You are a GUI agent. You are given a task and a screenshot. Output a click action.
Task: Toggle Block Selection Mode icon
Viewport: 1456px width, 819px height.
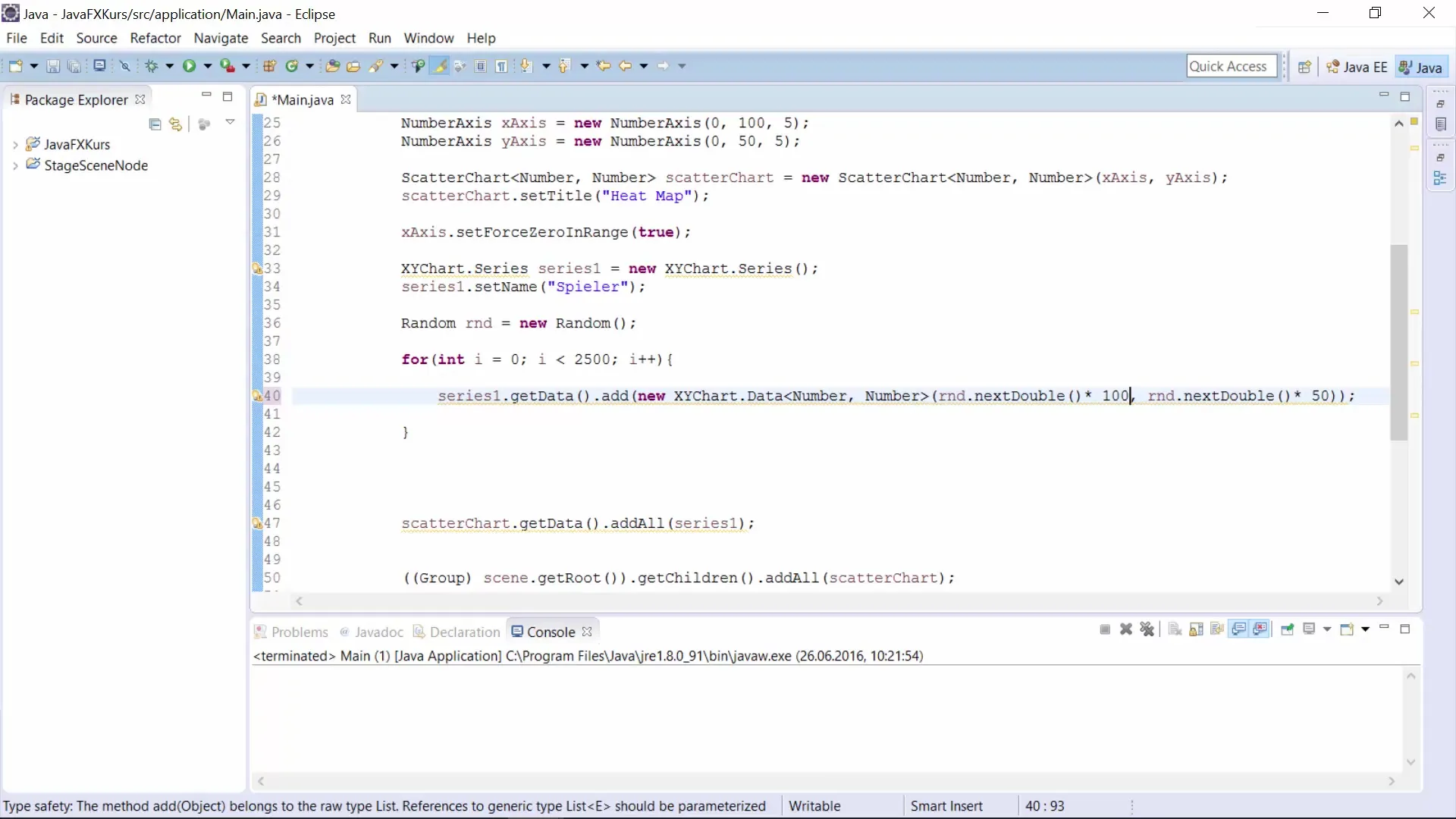tap(481, 66)
